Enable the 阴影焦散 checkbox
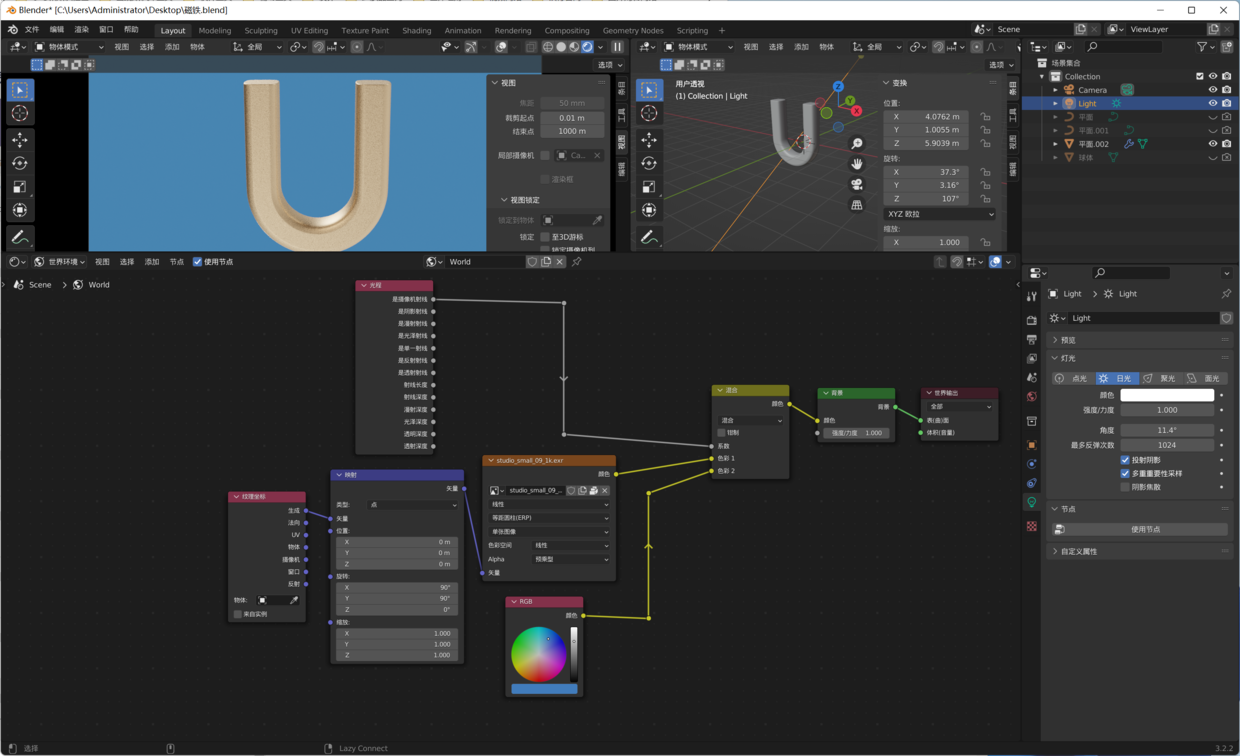The width and height of the screenshot is (1240, 756). point(1125,487)
